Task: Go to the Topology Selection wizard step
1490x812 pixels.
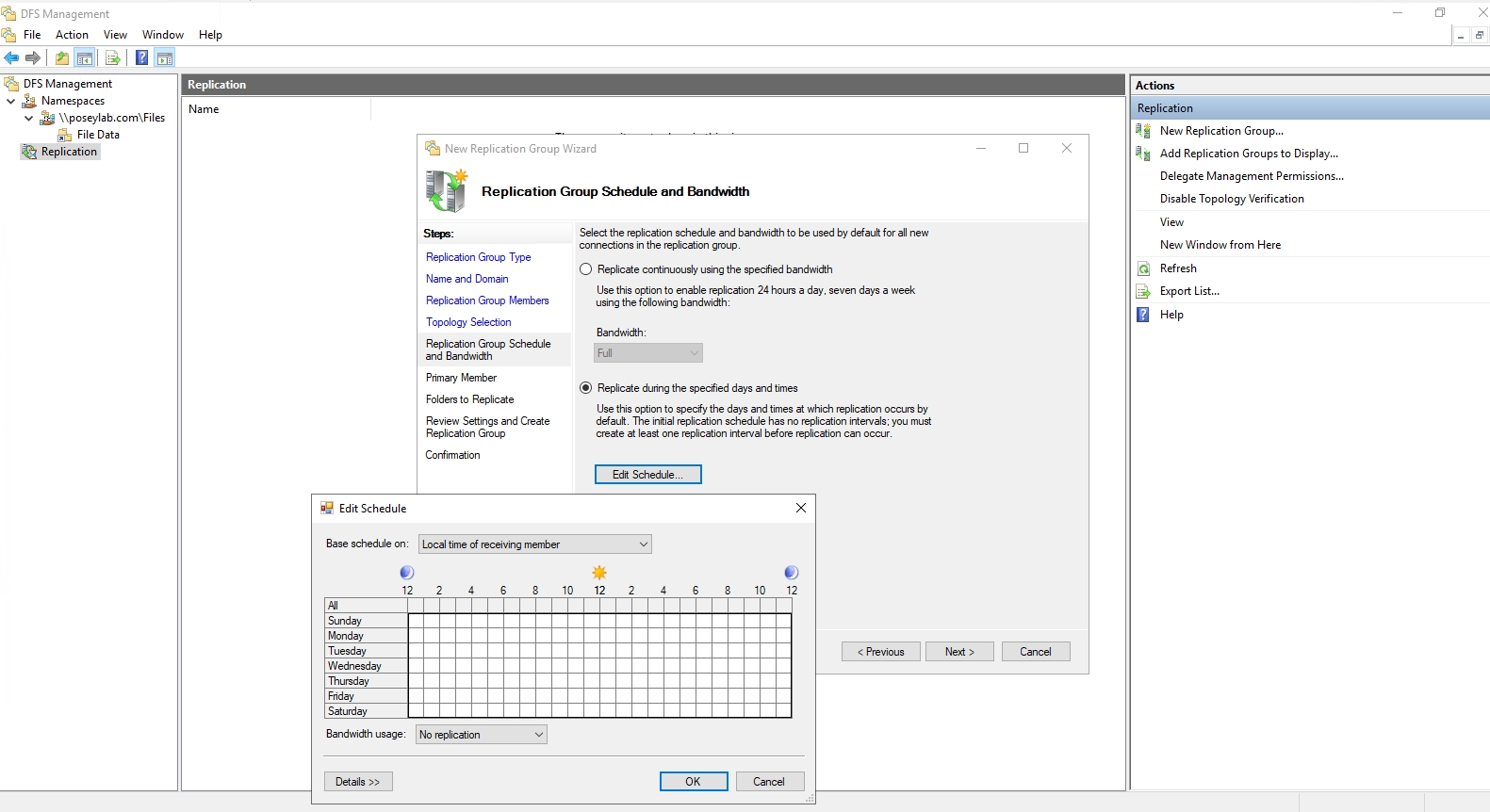Action: [x=468, y=322]
